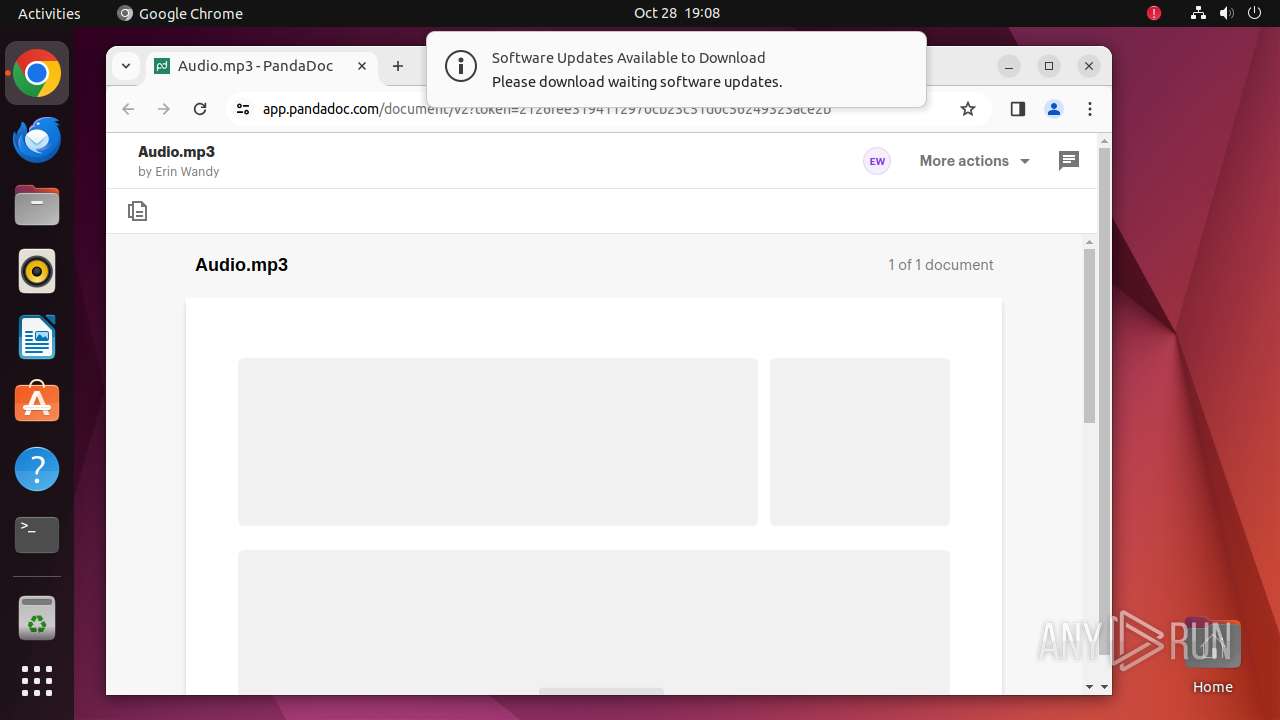Click the Audio.mp3 document heading

tap(241, 265)
